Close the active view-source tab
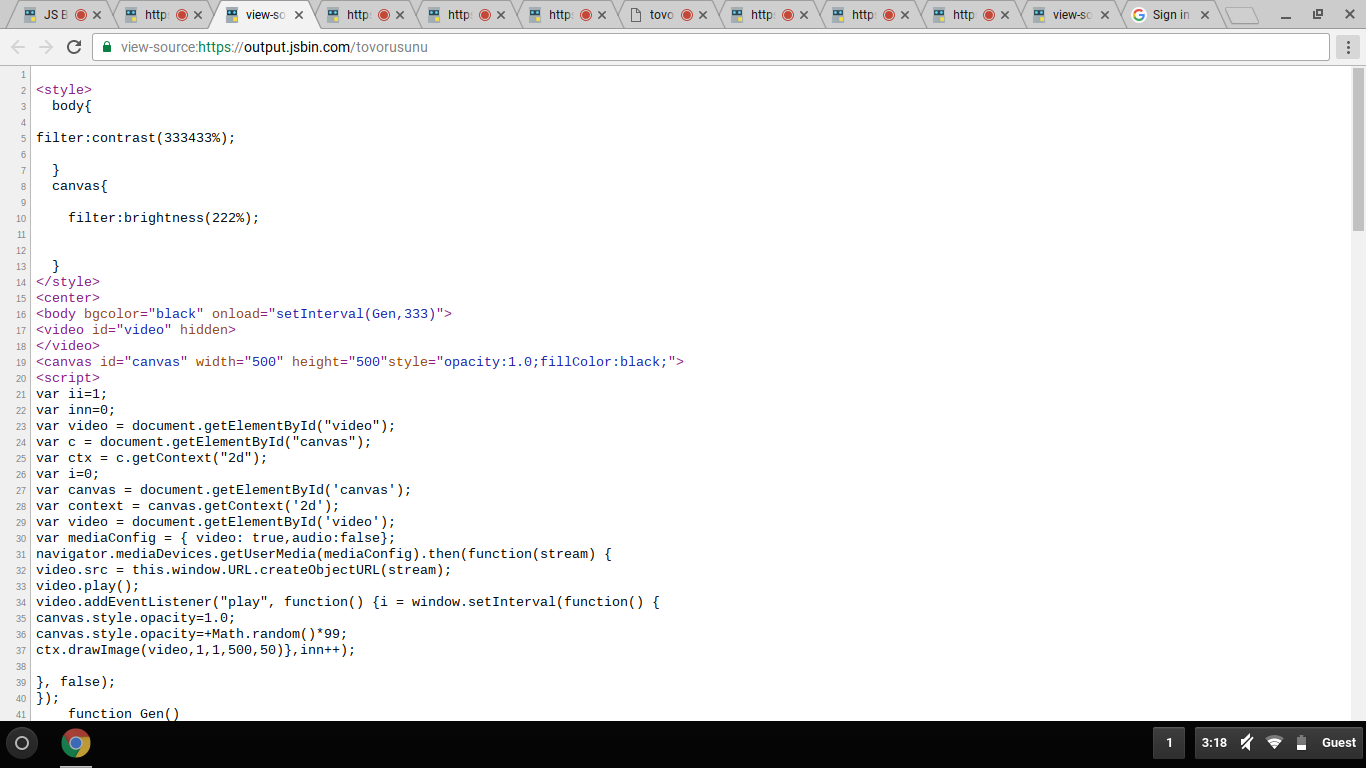This screenshot has width=1366, height=768. point(300,15)
